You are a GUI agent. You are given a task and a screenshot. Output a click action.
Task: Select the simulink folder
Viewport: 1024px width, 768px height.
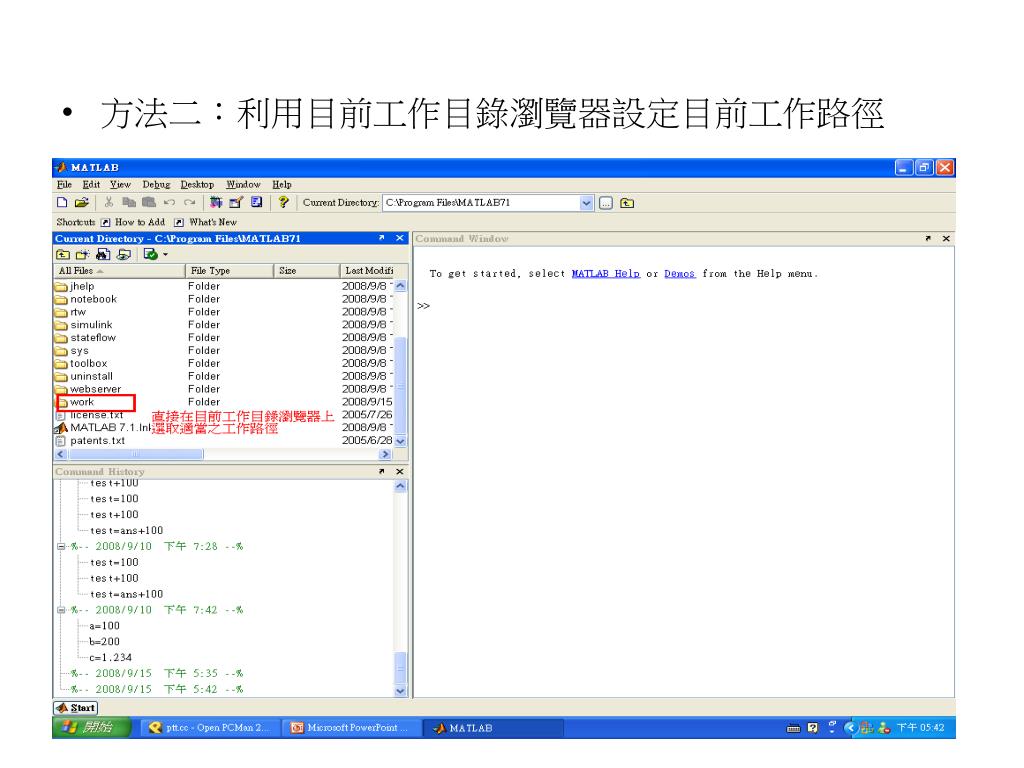[x=91, y=325]
